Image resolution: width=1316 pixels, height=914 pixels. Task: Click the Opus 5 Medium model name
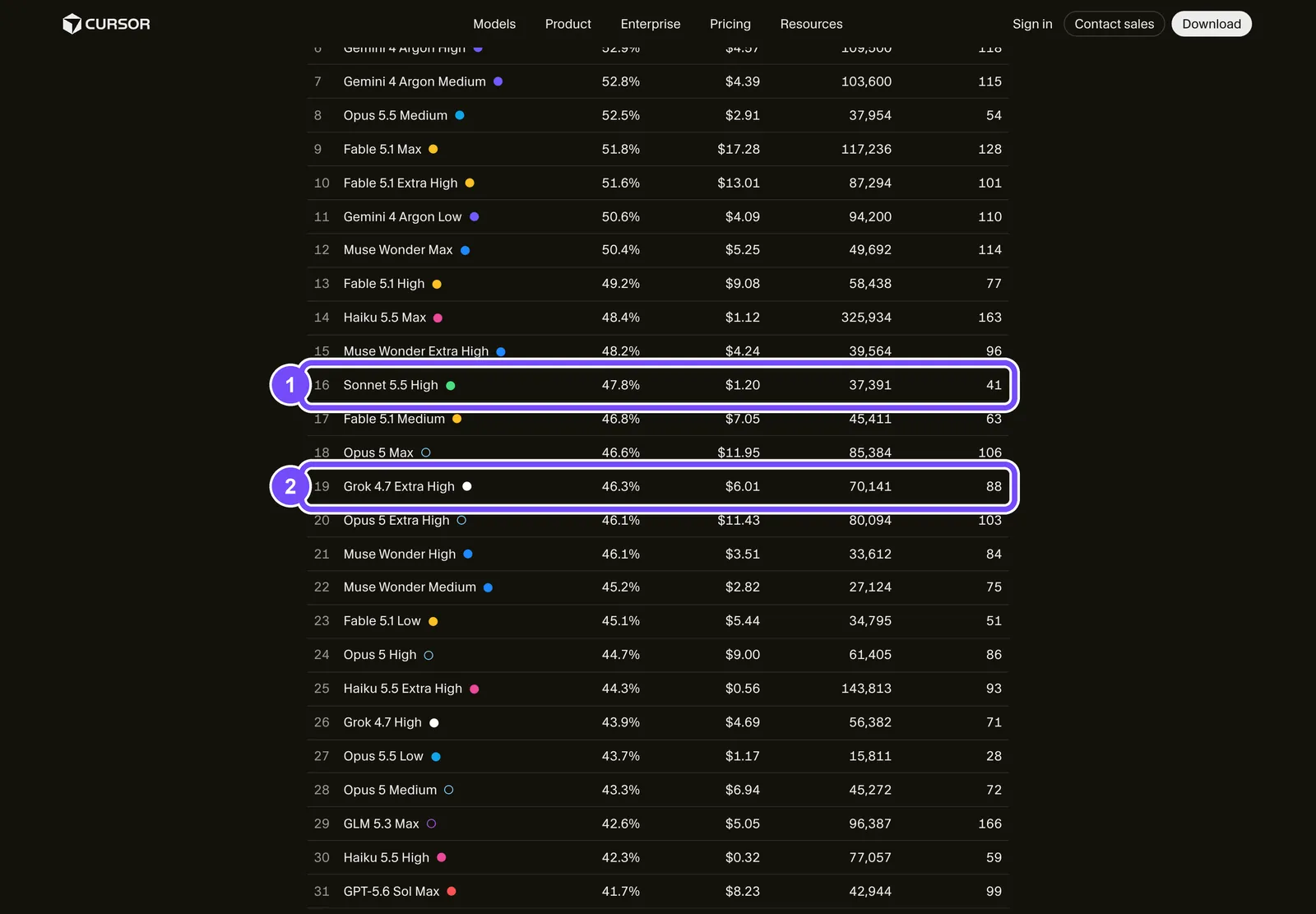click(x=391, y=790)
